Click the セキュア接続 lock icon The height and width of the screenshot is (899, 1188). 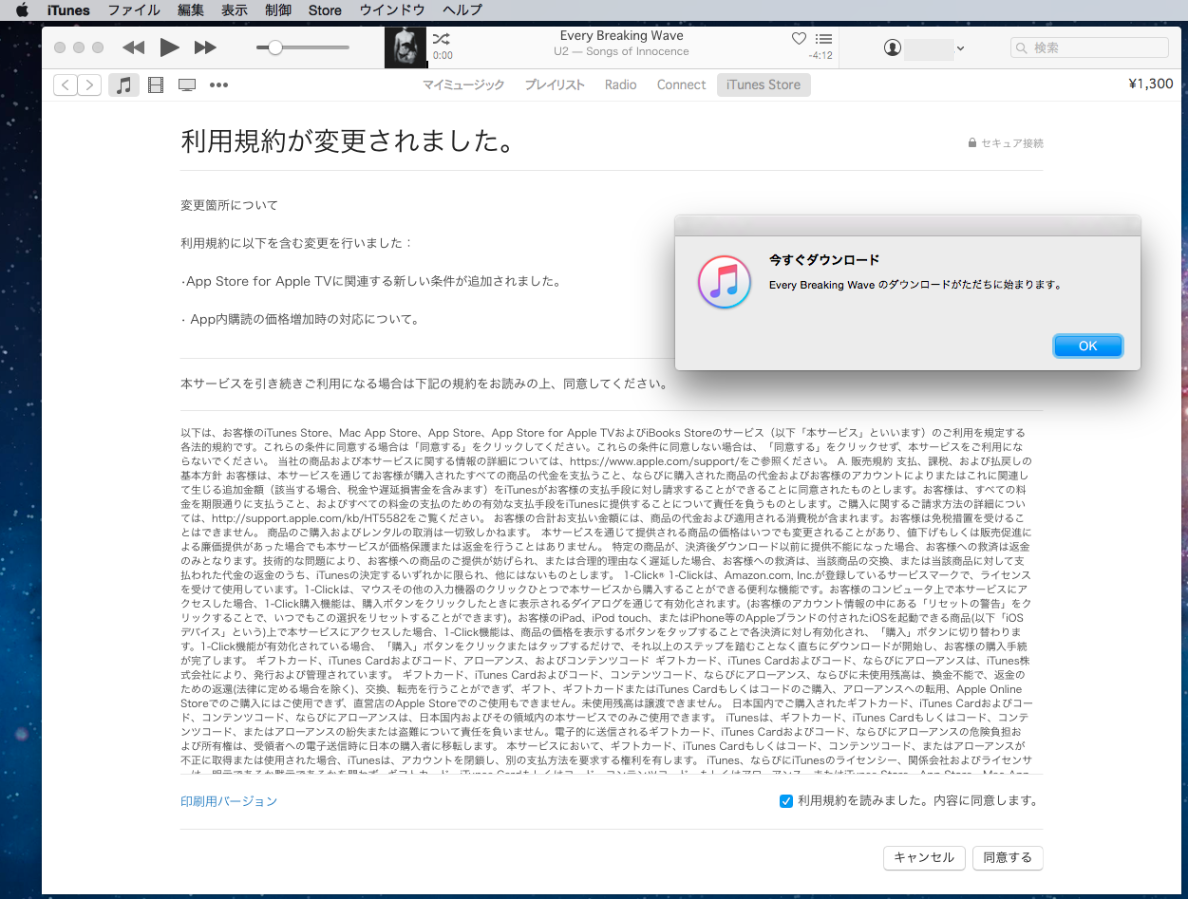pos(972,142)
